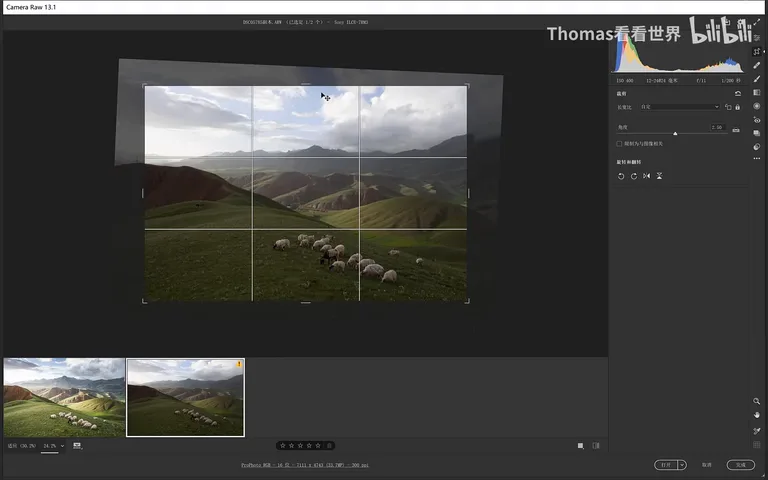The image size is (768, 480).
Task: Flip the image vertically
Action: [x=659, y=176]
